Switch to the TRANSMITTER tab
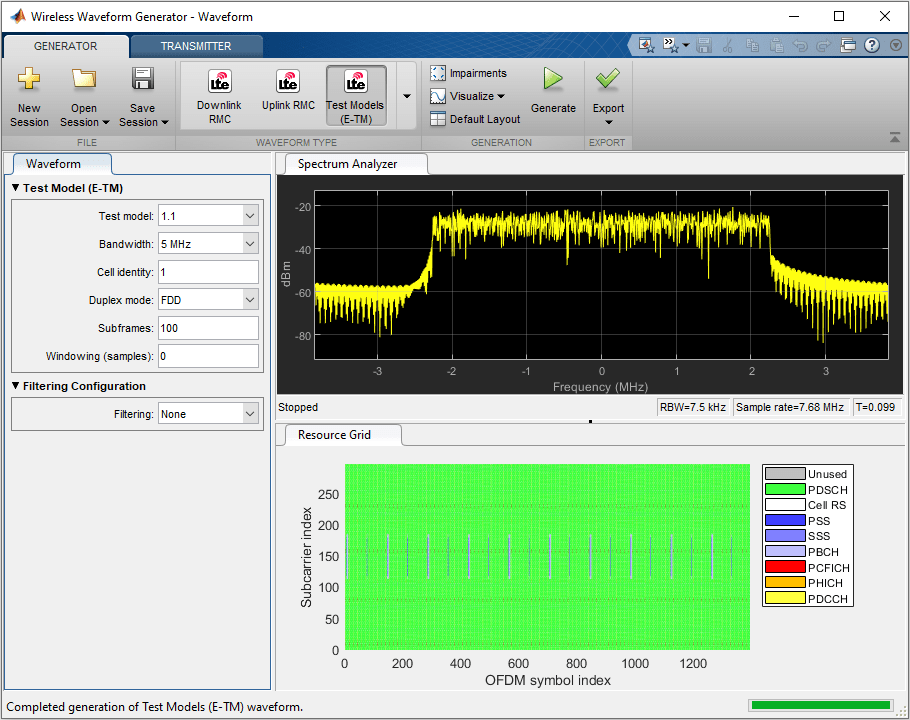 (x=196, y=46)
